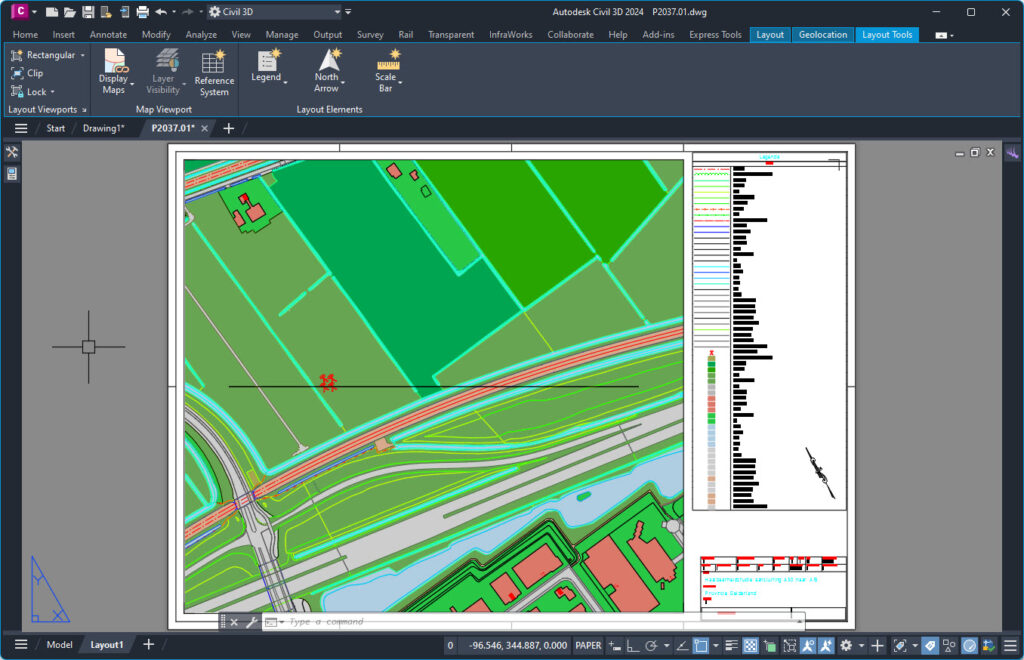Click the coordinates readout in status bar
This screenshot has height=660, width=1024.
click(x=518, y=646)
